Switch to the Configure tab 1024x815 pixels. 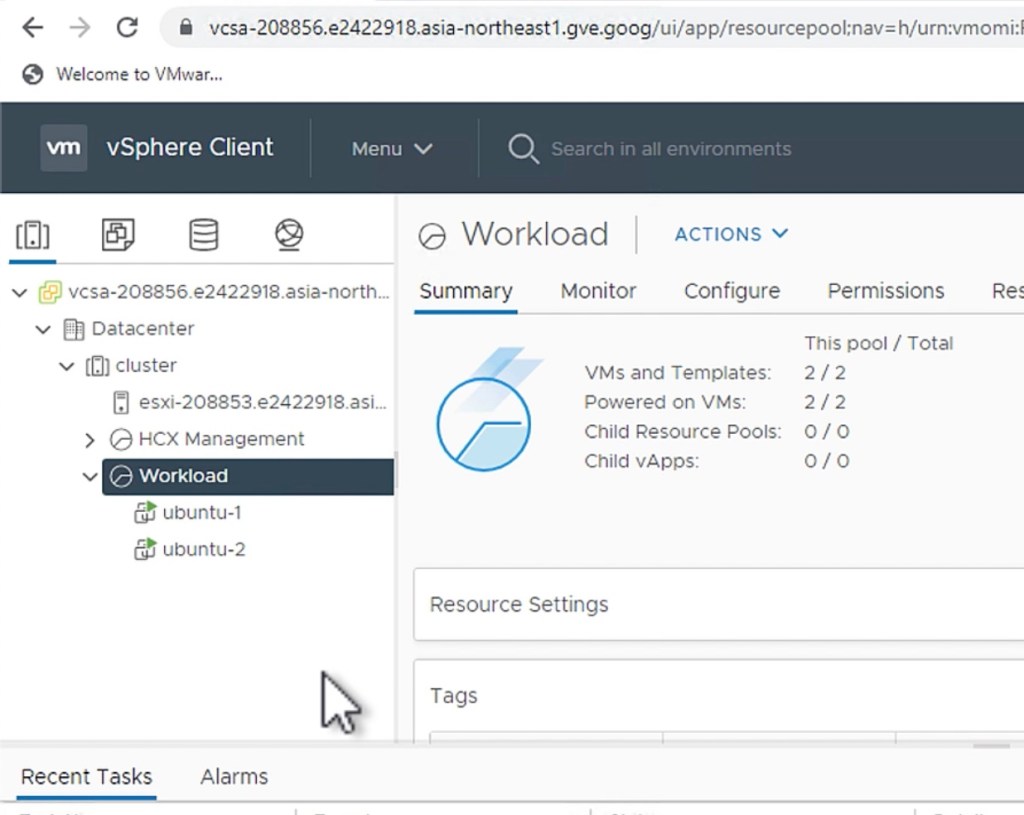point(731,291)
